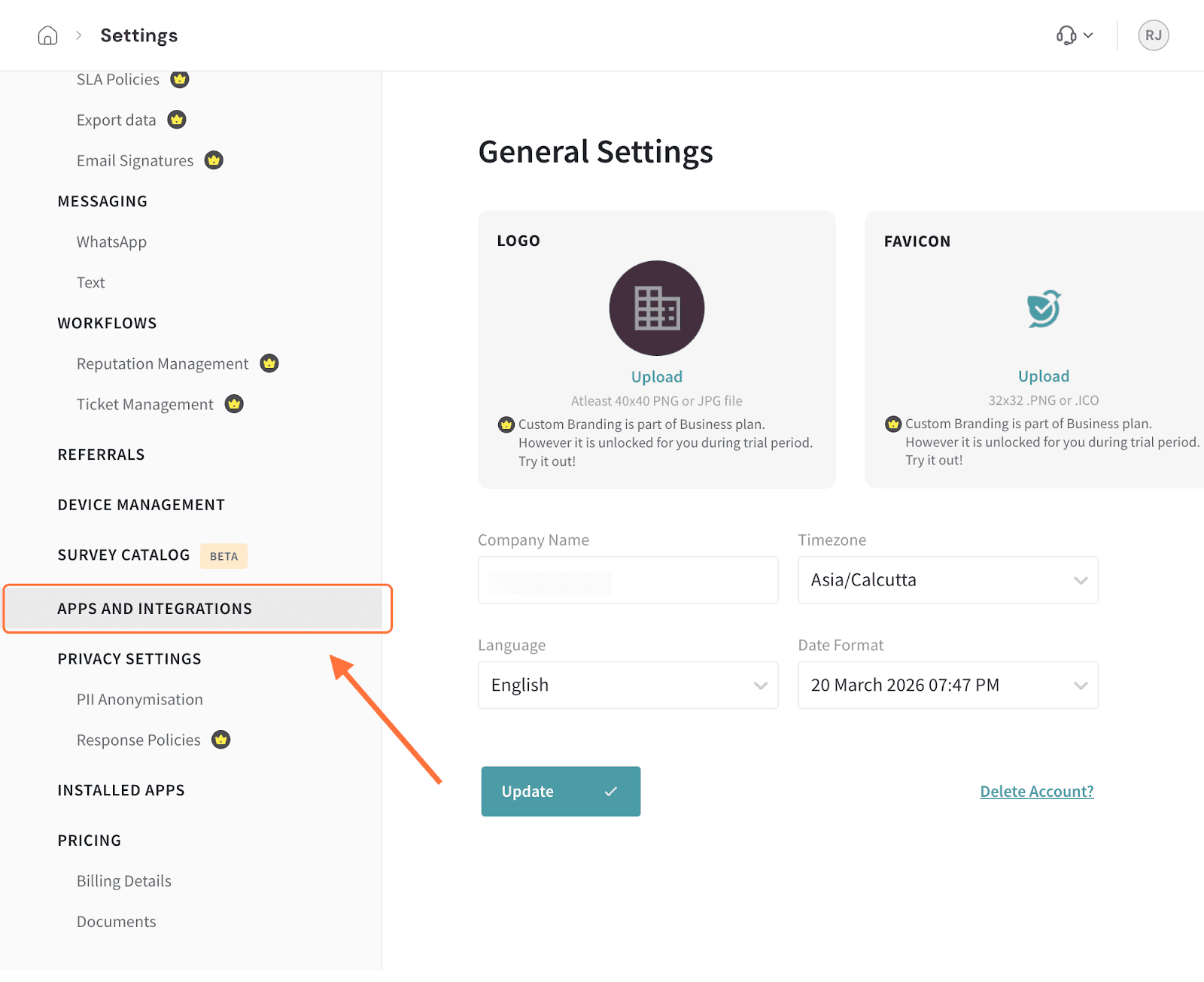Screen dimensions: 1204x982
Task: Go to Billing Details in sidebar
Action: point(124,881)
